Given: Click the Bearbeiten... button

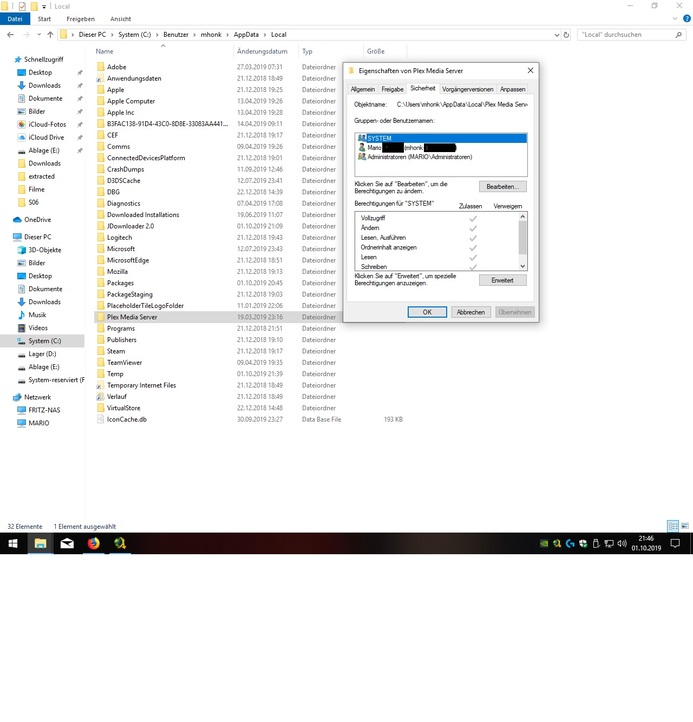Looking at the screenshot, I should (502, 186).
